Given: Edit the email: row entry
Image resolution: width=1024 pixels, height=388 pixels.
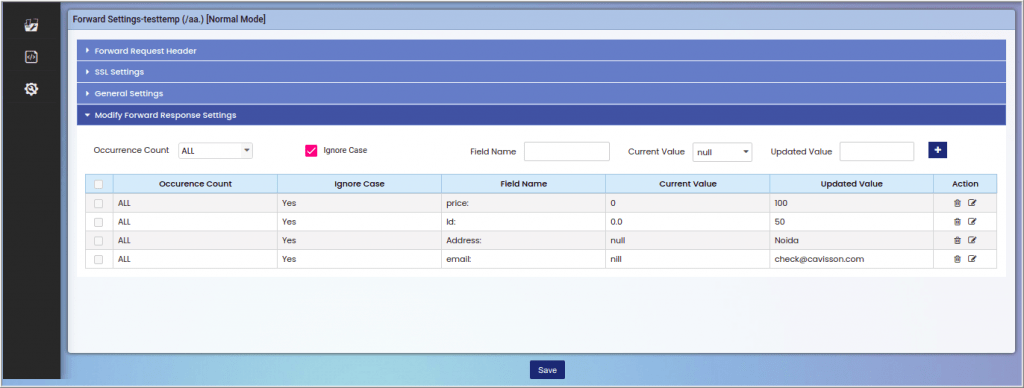Looking at the screenshot, I should (972, 259).
